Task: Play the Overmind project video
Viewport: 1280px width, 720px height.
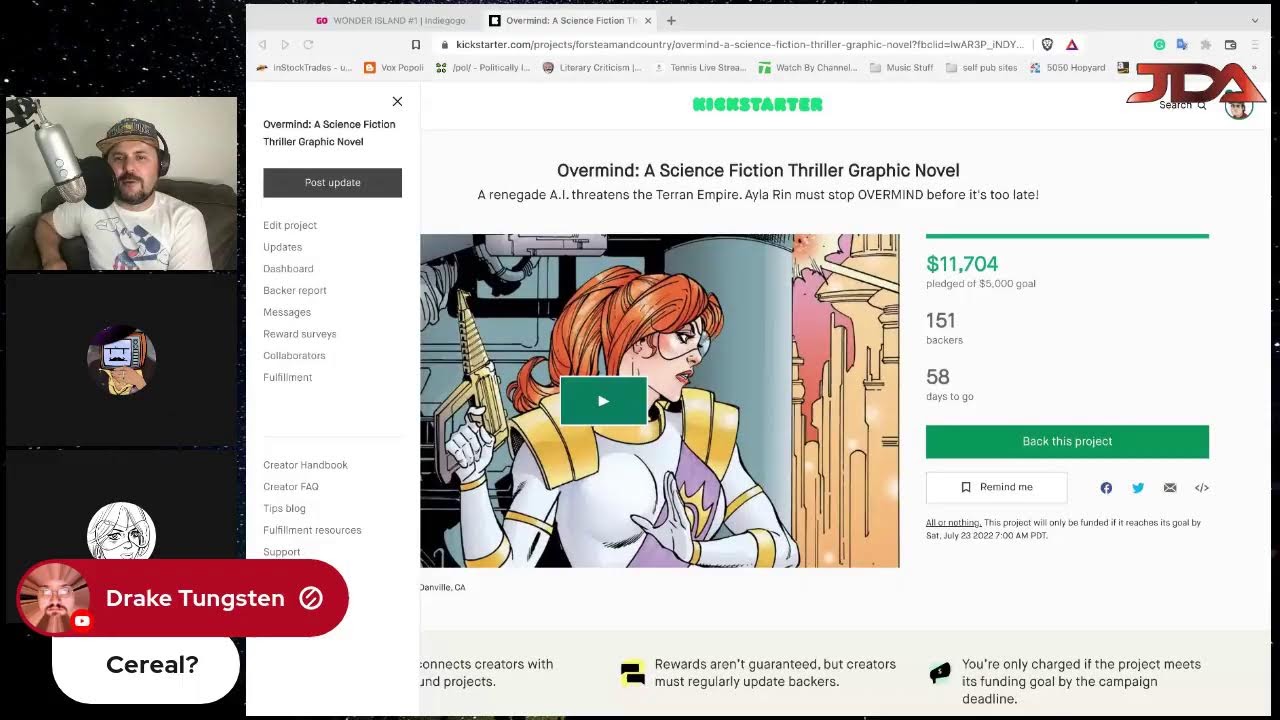Action: (603, 401)
